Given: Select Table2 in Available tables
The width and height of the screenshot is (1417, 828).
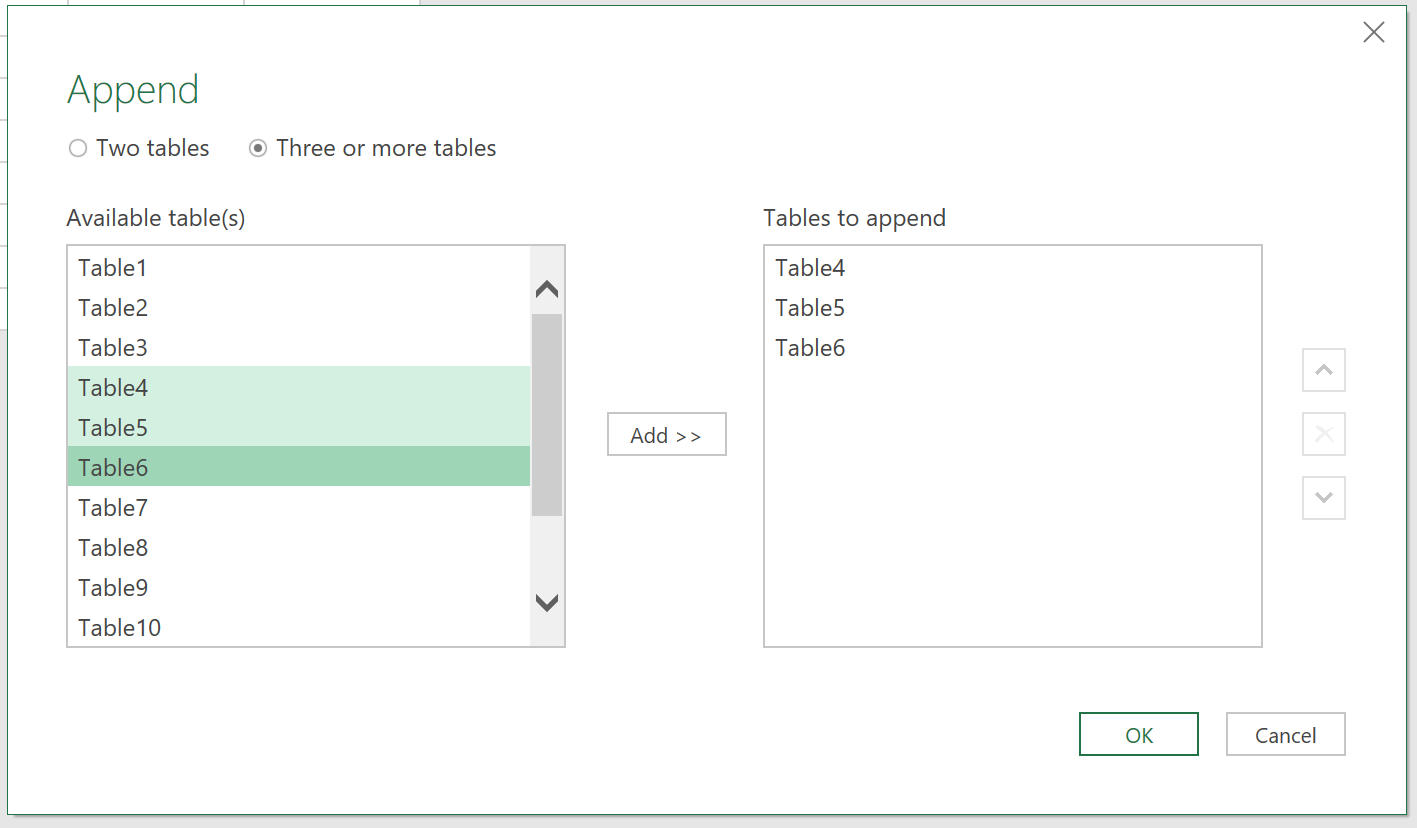Looking at the screenshot, I should (113, 308).
